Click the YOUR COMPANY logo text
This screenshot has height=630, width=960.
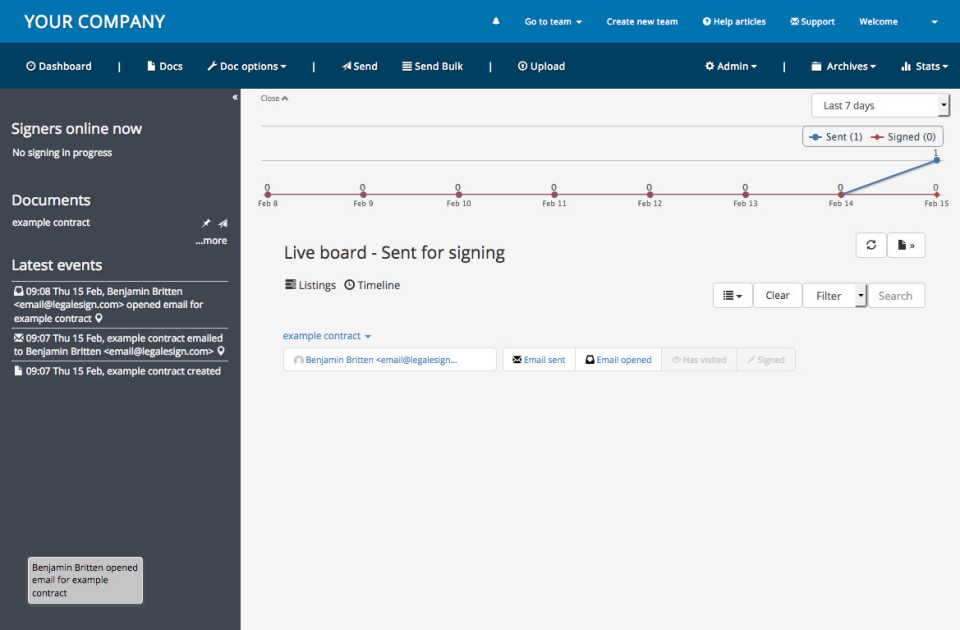95,21
